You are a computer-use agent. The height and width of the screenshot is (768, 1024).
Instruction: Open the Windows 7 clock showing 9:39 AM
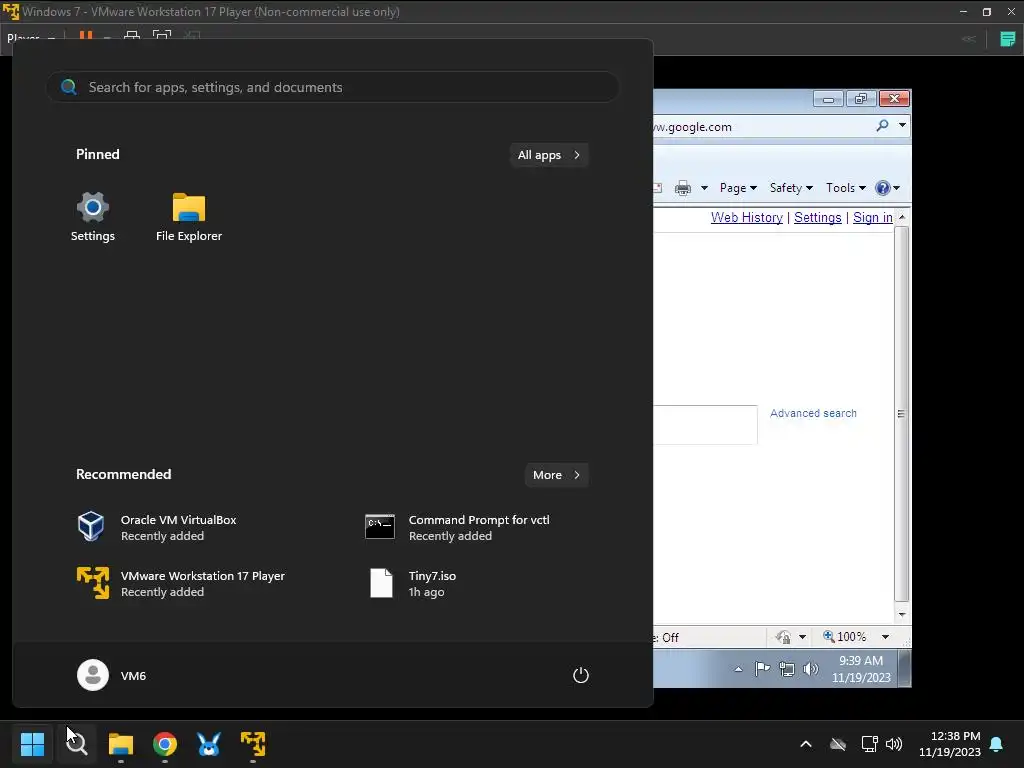(x=861, y=669)
